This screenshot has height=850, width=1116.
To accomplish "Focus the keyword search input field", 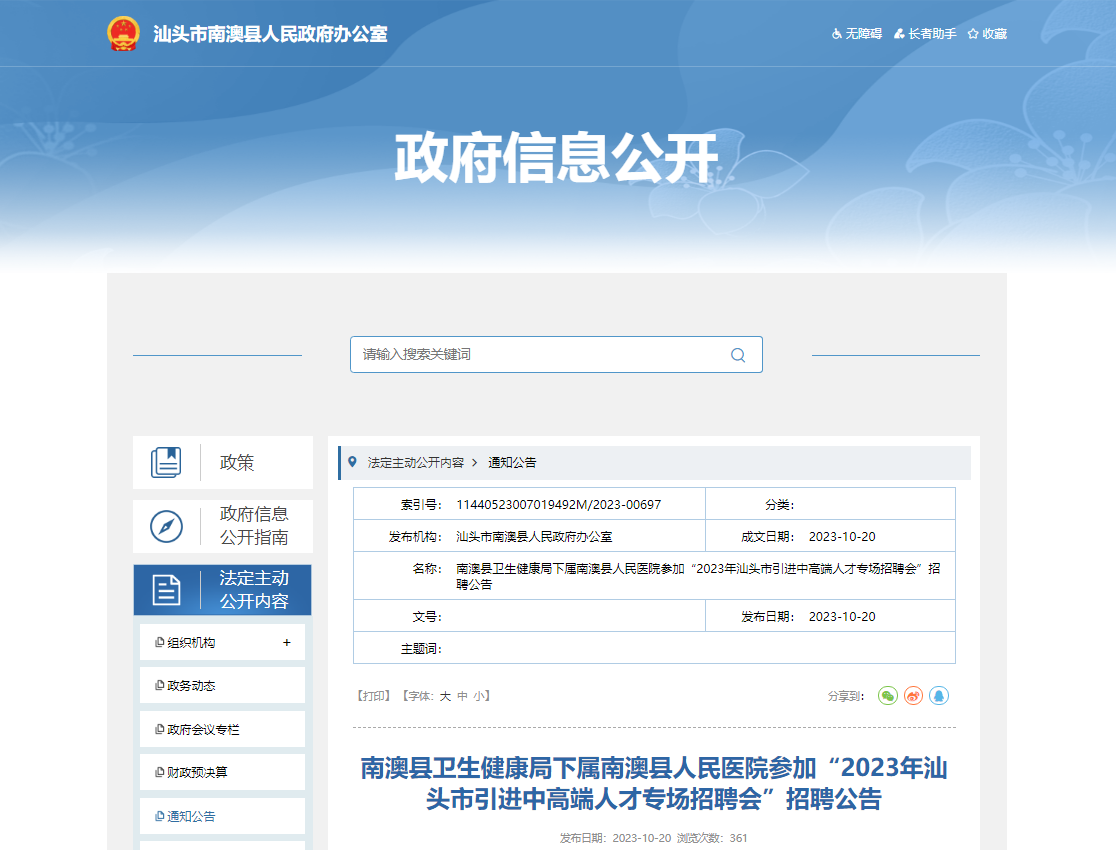I will (x=540, y=355).
